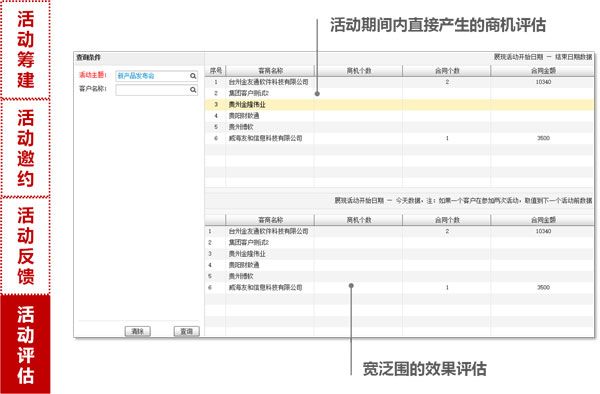Screen dimensions: 600x394
Task: Click the red 活动主题 field label
Action: point(92,75)
